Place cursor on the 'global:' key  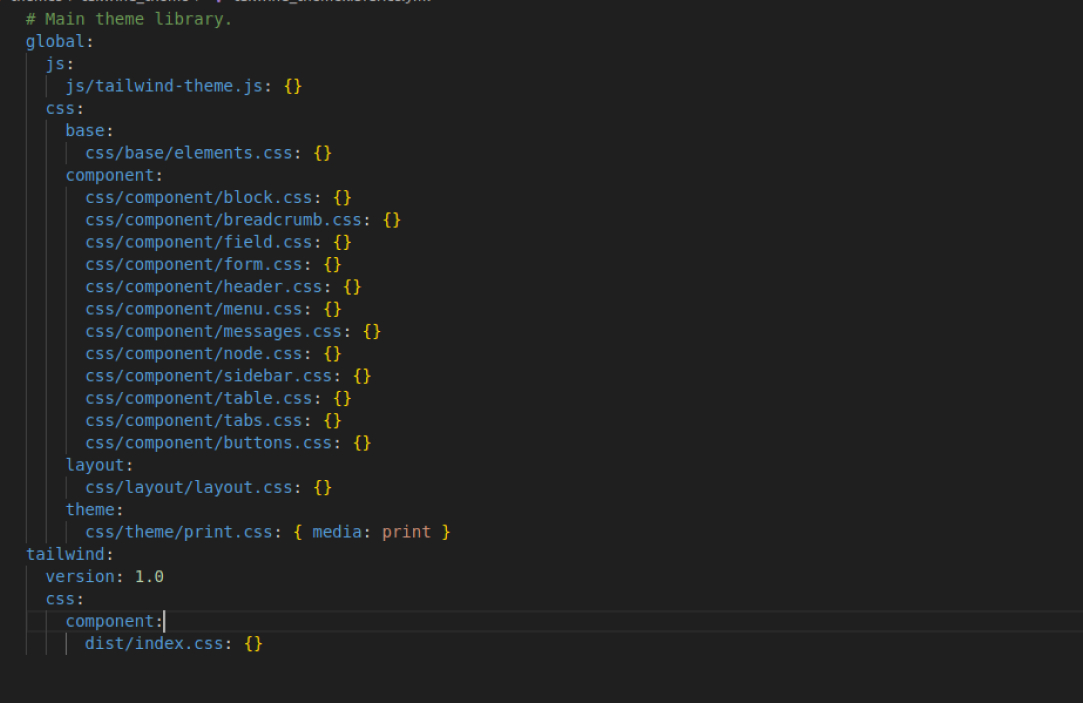tap(59, 42)
